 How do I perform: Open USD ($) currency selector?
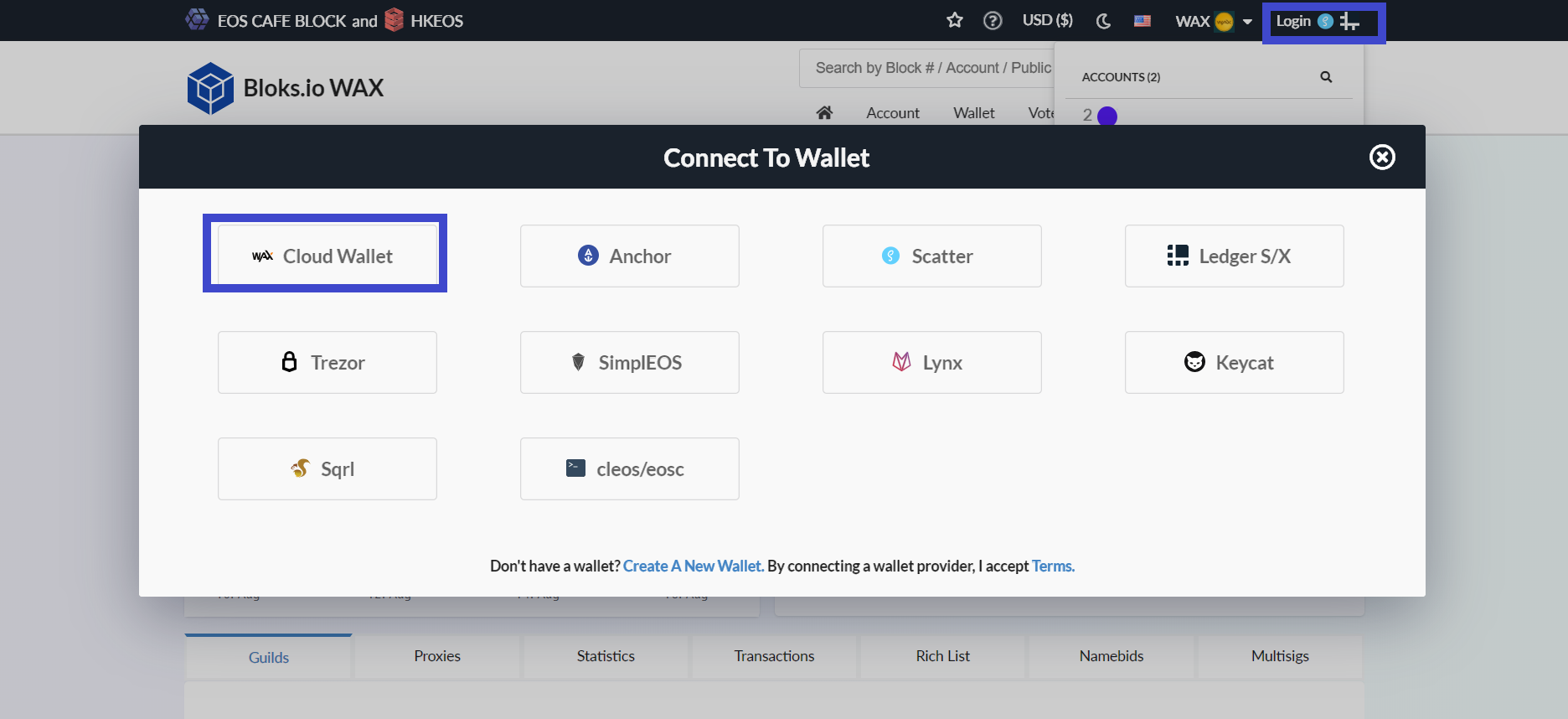[x=1047, y=20]
